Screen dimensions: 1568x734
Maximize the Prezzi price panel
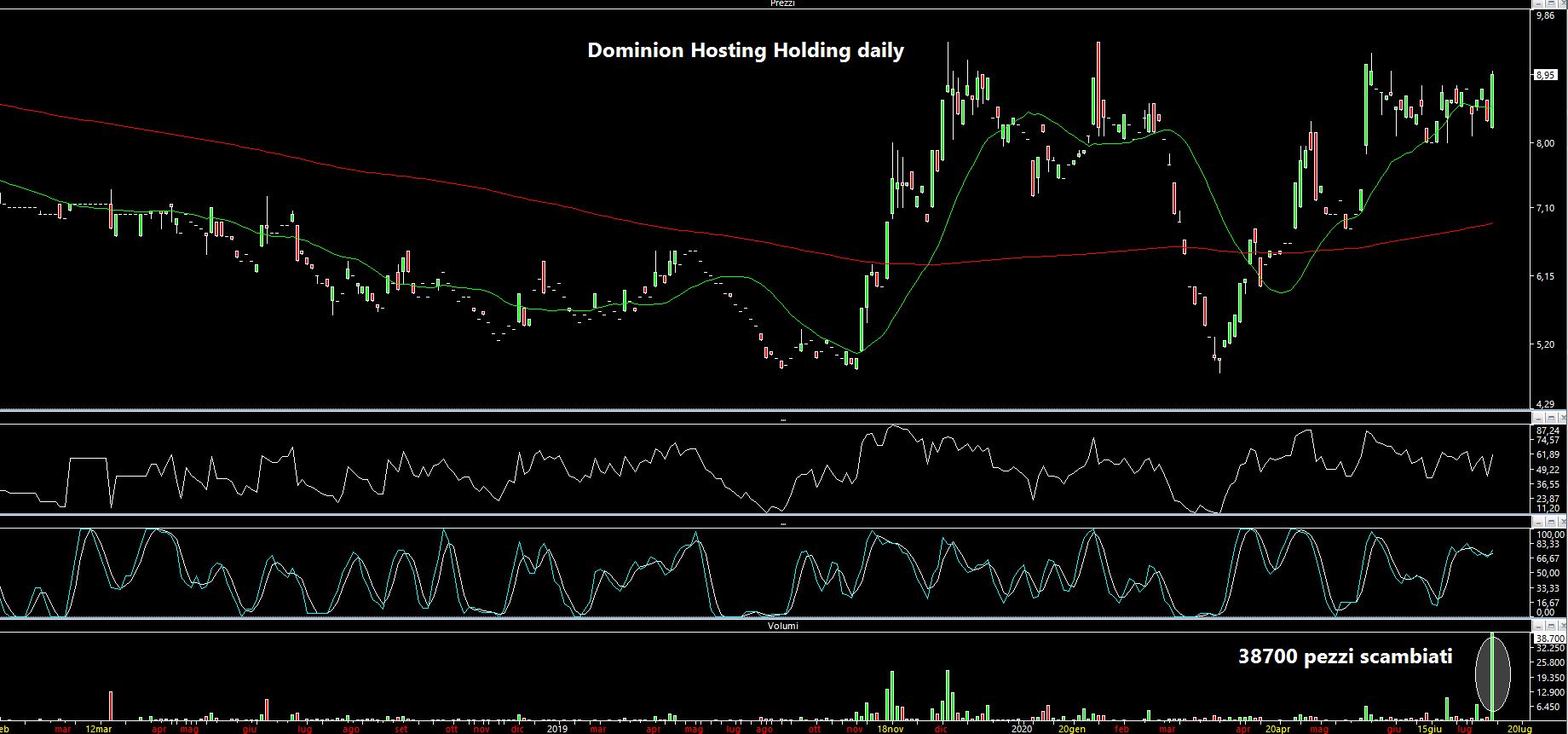click(x=1549, y=3)
